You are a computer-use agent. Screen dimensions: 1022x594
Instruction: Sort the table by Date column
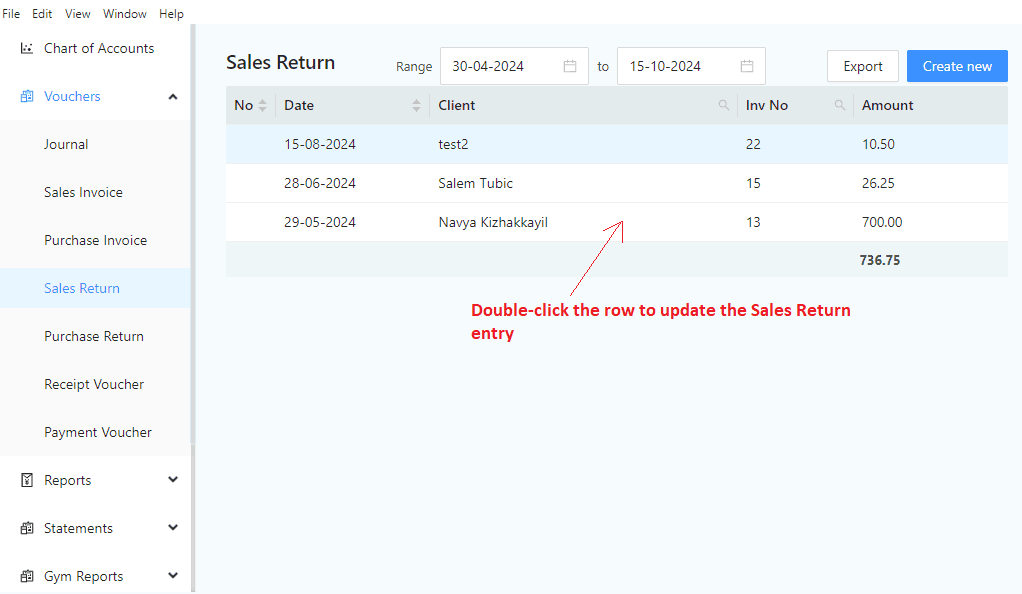(416, 106)
